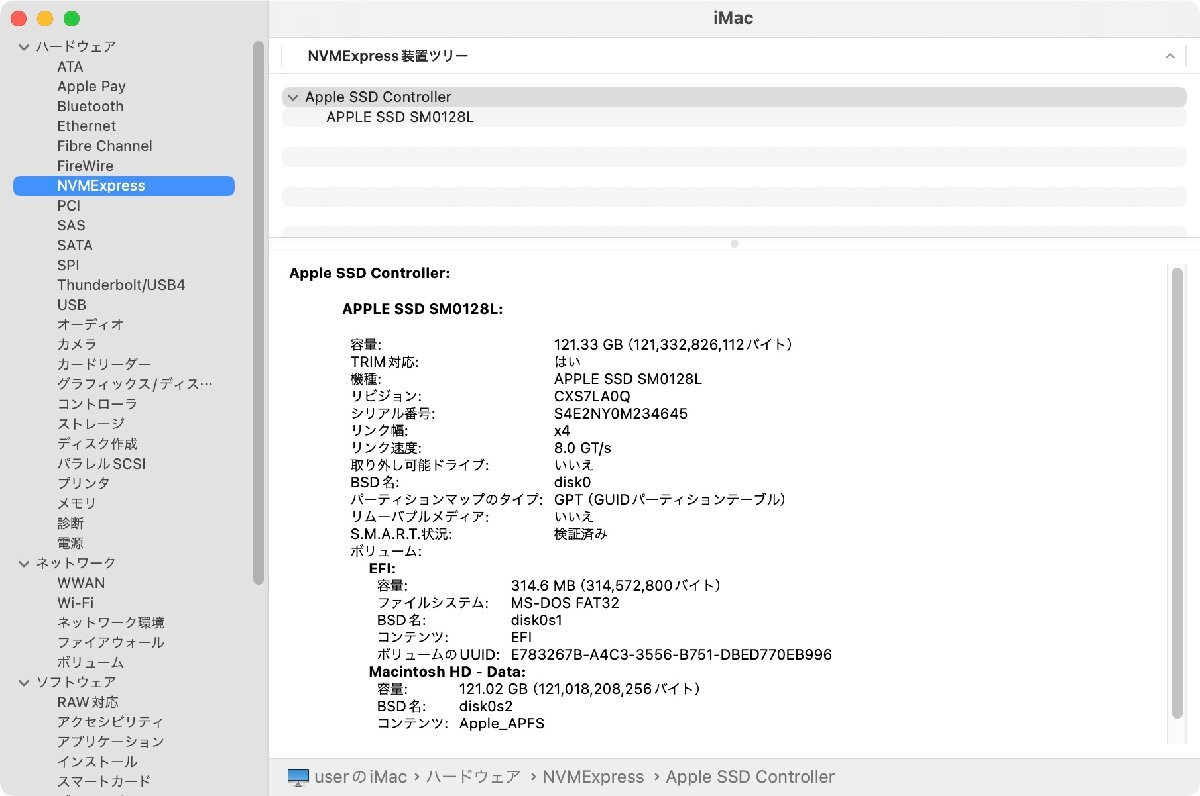Click ハードウェア in the bottom path bar
This screenshot has height=796, width=1200.
[x=473, y=777]
